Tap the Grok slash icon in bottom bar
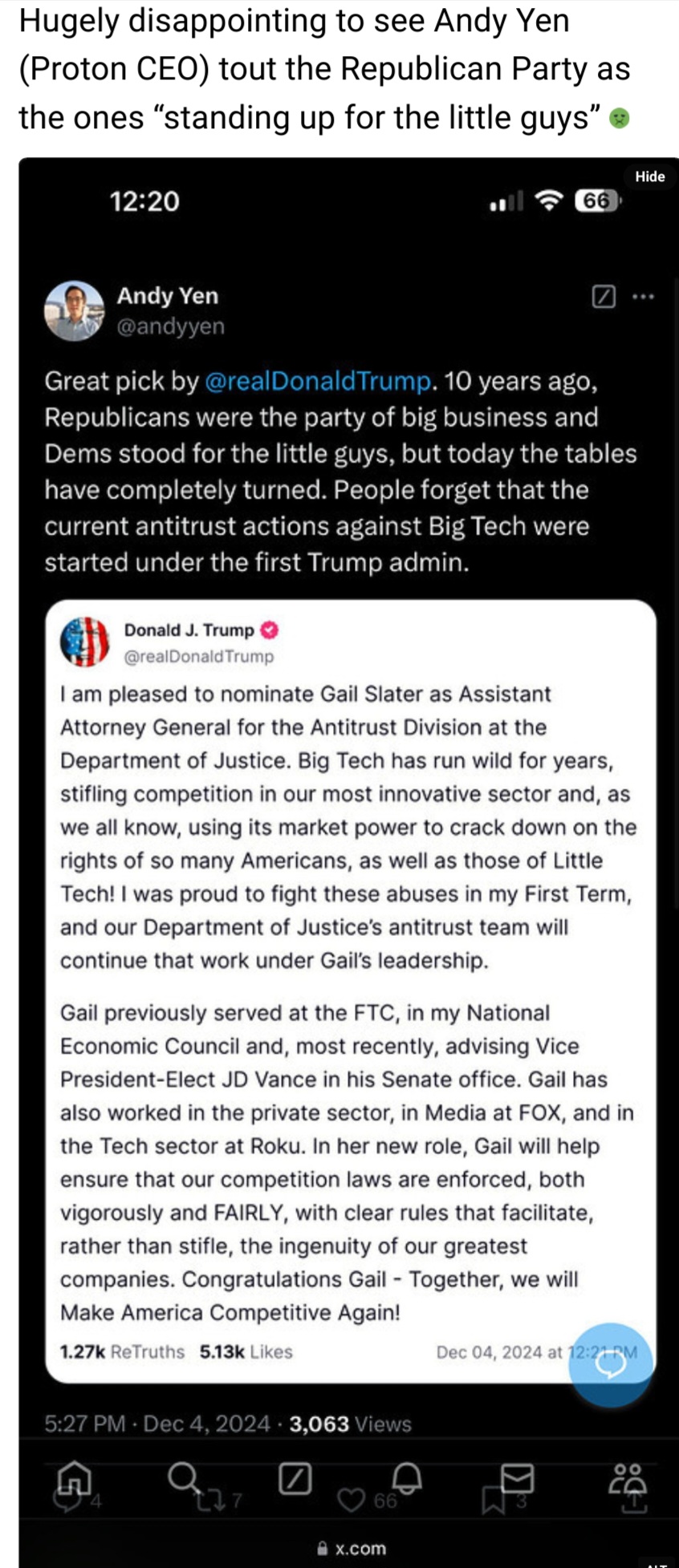The width and height of the screenshot is (679, 1568). 295,1478
